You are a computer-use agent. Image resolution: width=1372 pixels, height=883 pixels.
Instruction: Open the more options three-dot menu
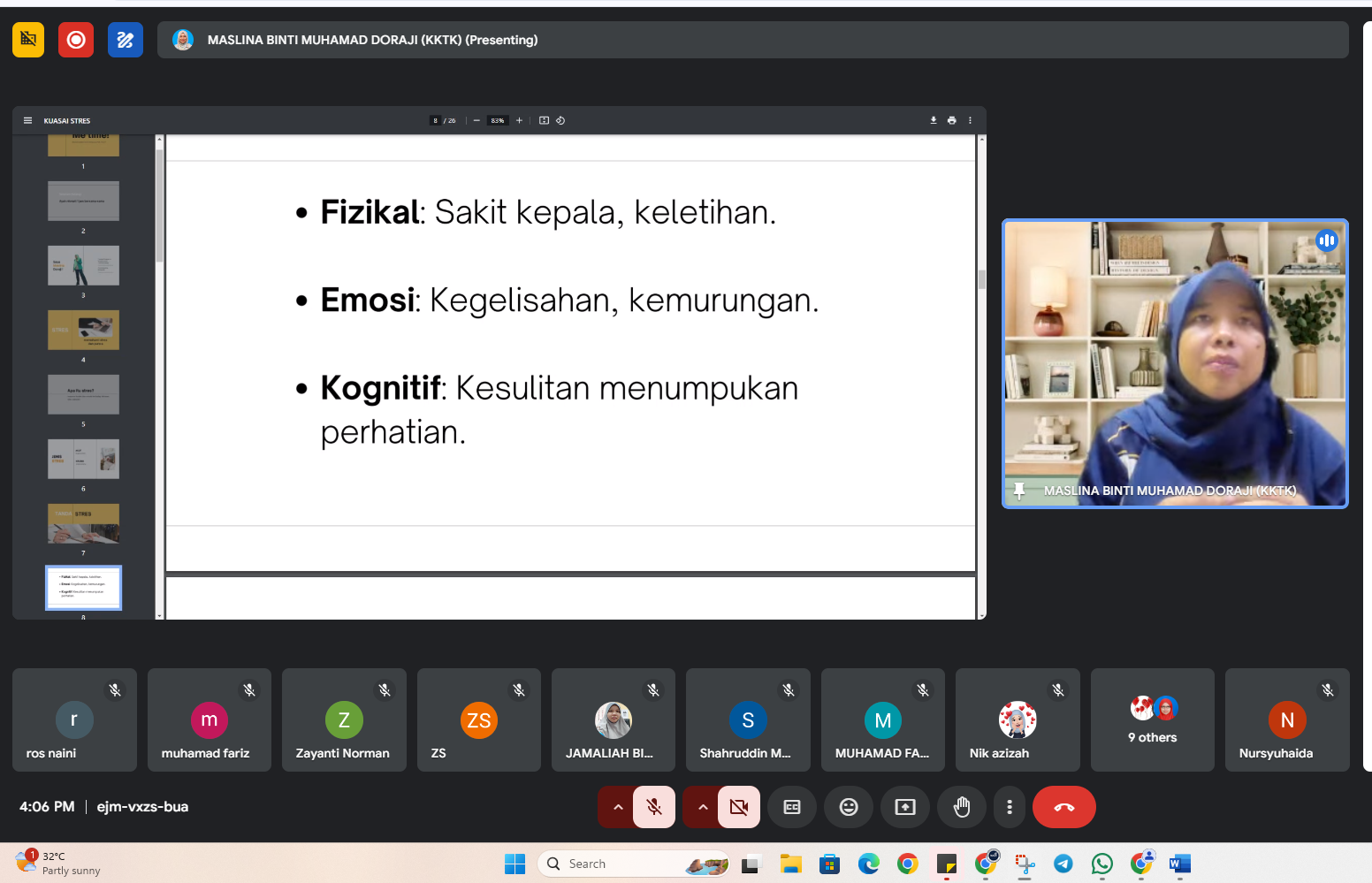[x=1010, y=807]
